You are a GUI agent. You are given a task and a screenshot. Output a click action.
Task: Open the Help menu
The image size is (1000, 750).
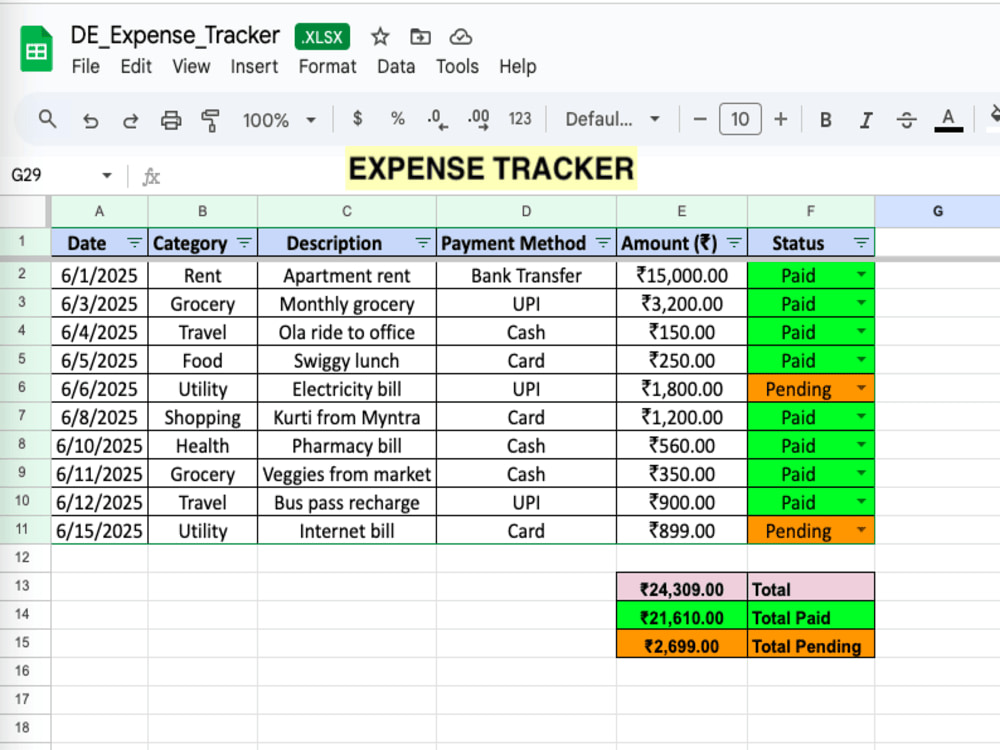(x=517, y=66)
